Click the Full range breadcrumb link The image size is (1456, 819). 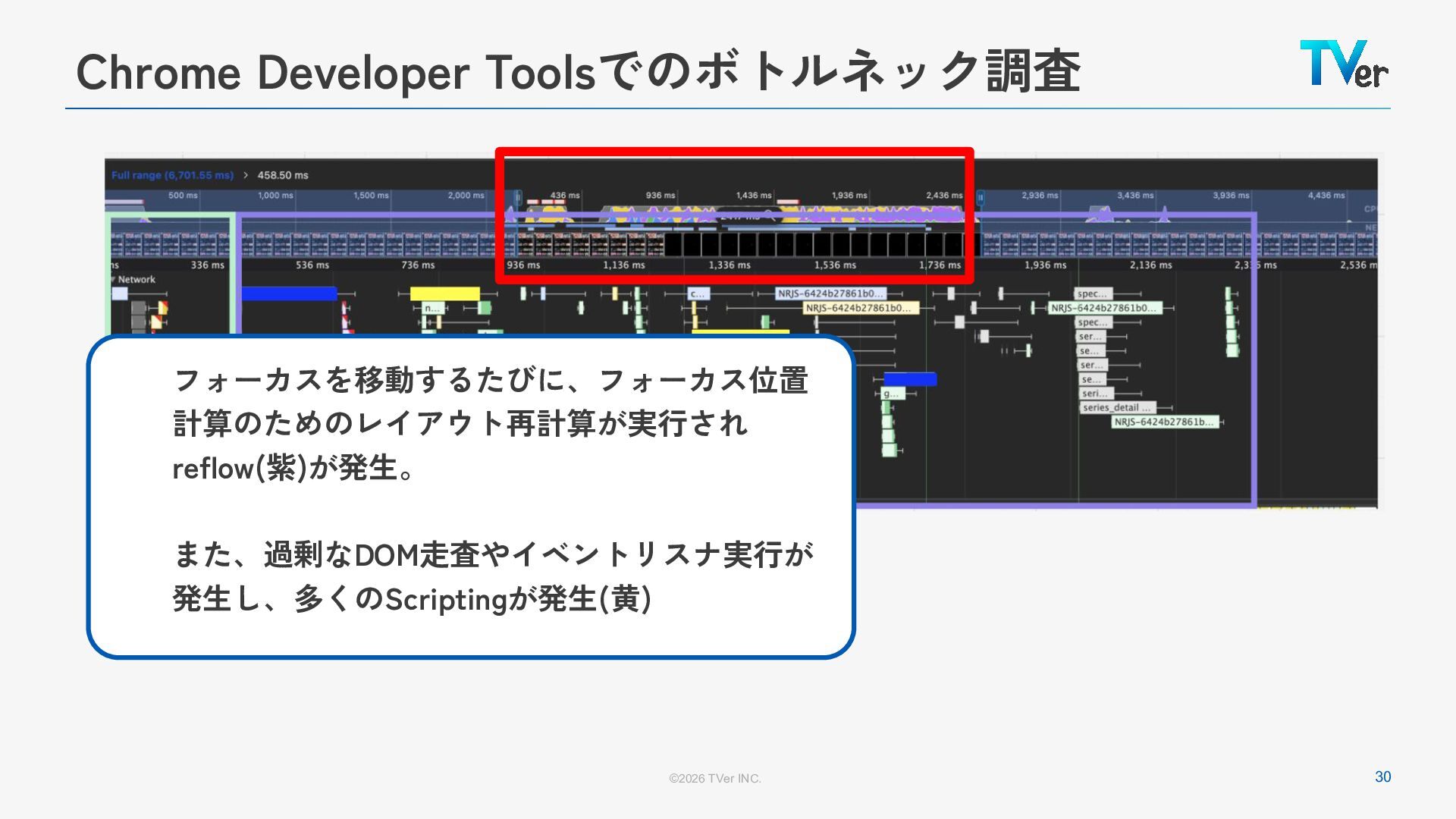click(x=172, y=175)
